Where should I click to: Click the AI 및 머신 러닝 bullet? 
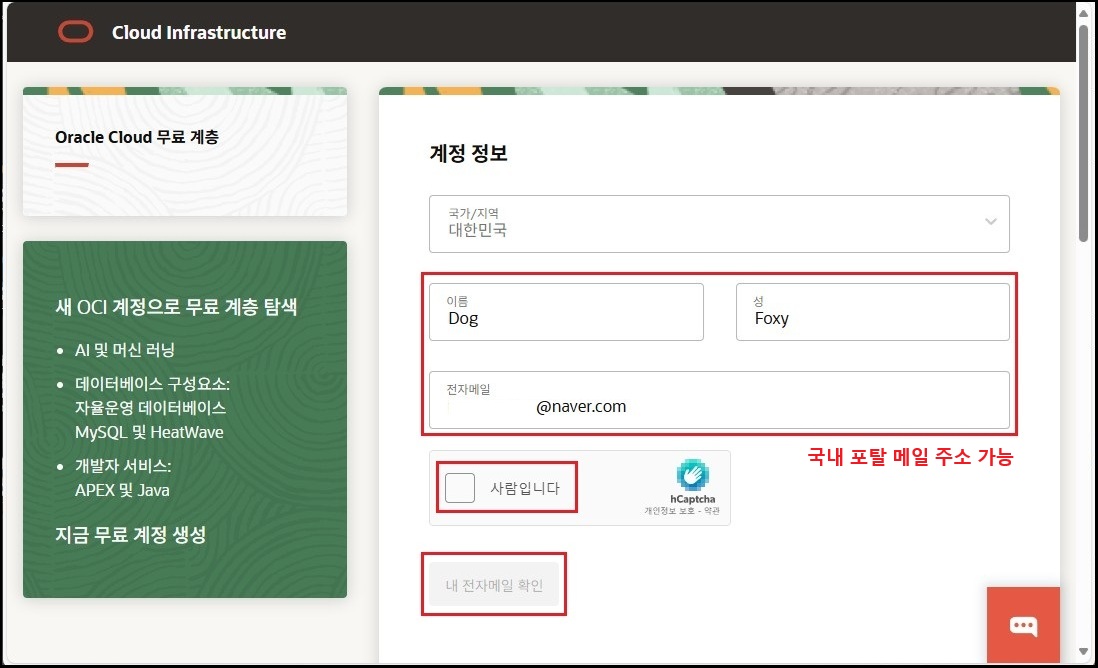125,350
